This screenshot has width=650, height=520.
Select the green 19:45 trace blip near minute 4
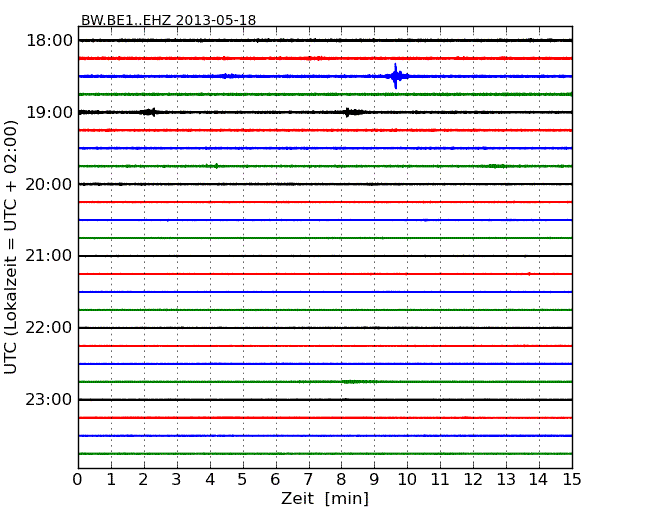click(215, 166)
